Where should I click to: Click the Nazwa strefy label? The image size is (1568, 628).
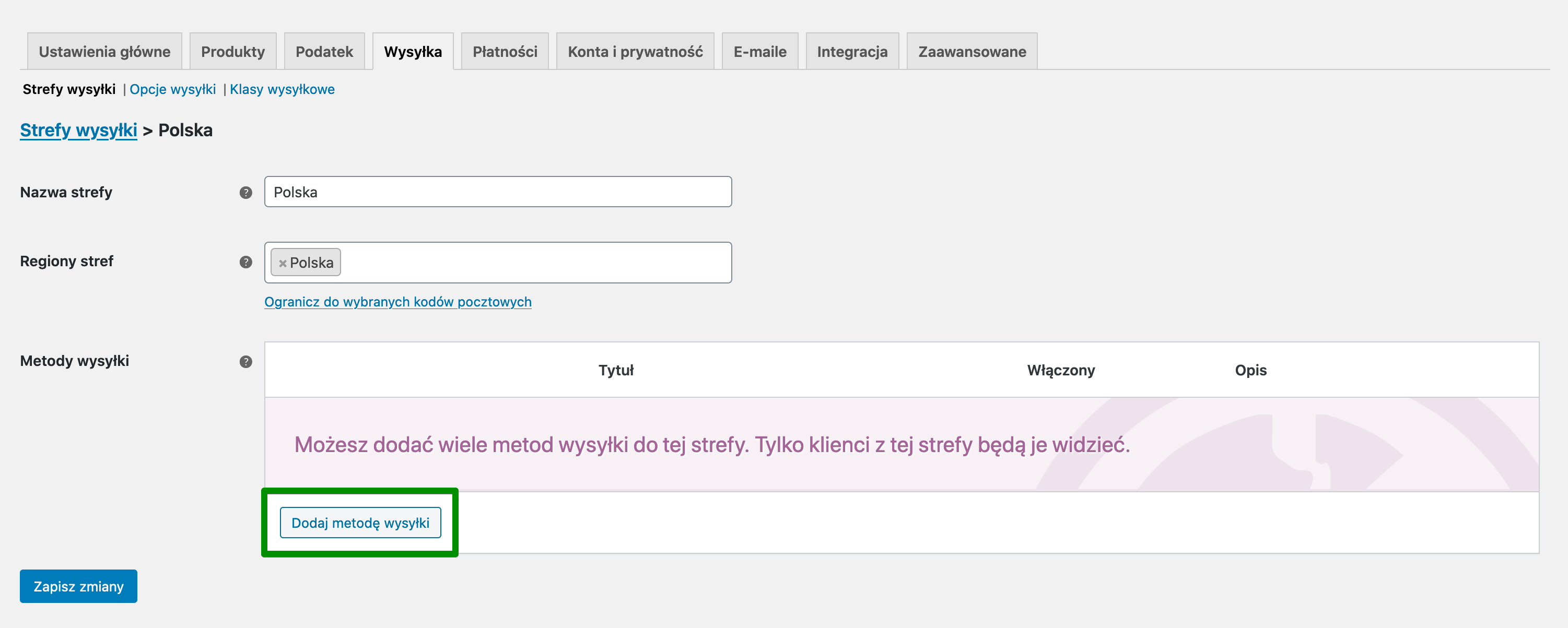pyautogui.click(x=66, y=192)
